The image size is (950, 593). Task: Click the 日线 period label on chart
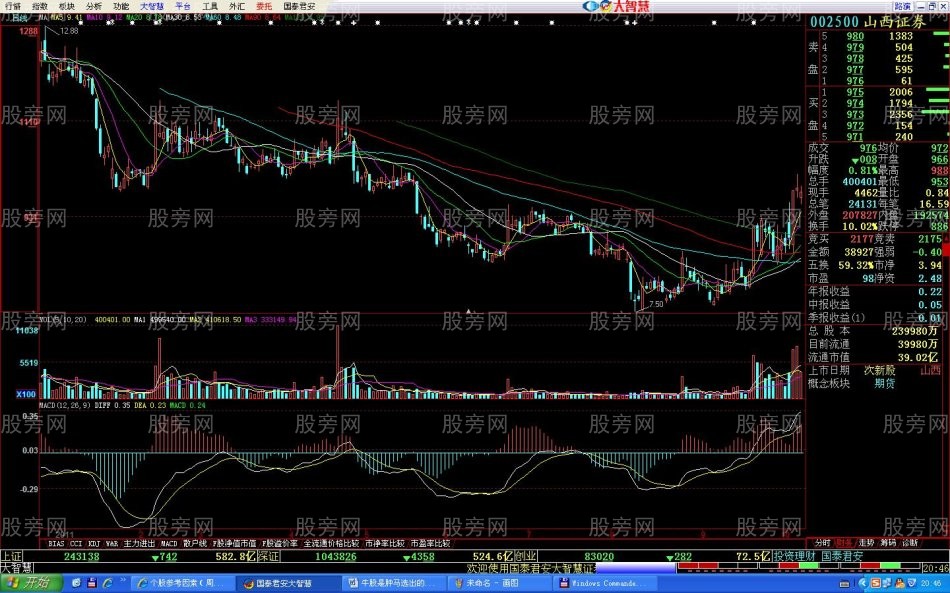21,18
